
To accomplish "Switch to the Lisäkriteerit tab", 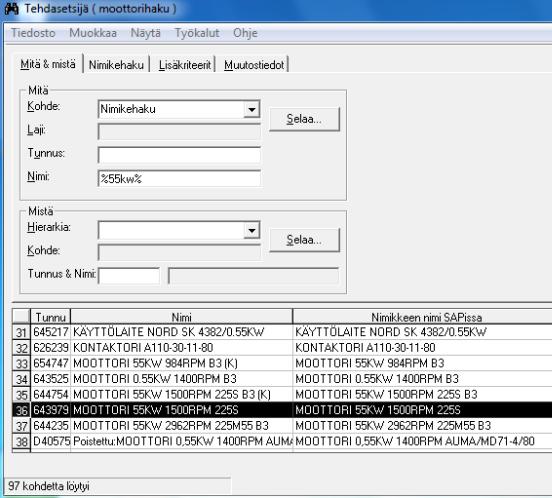I will coord(185,65).
